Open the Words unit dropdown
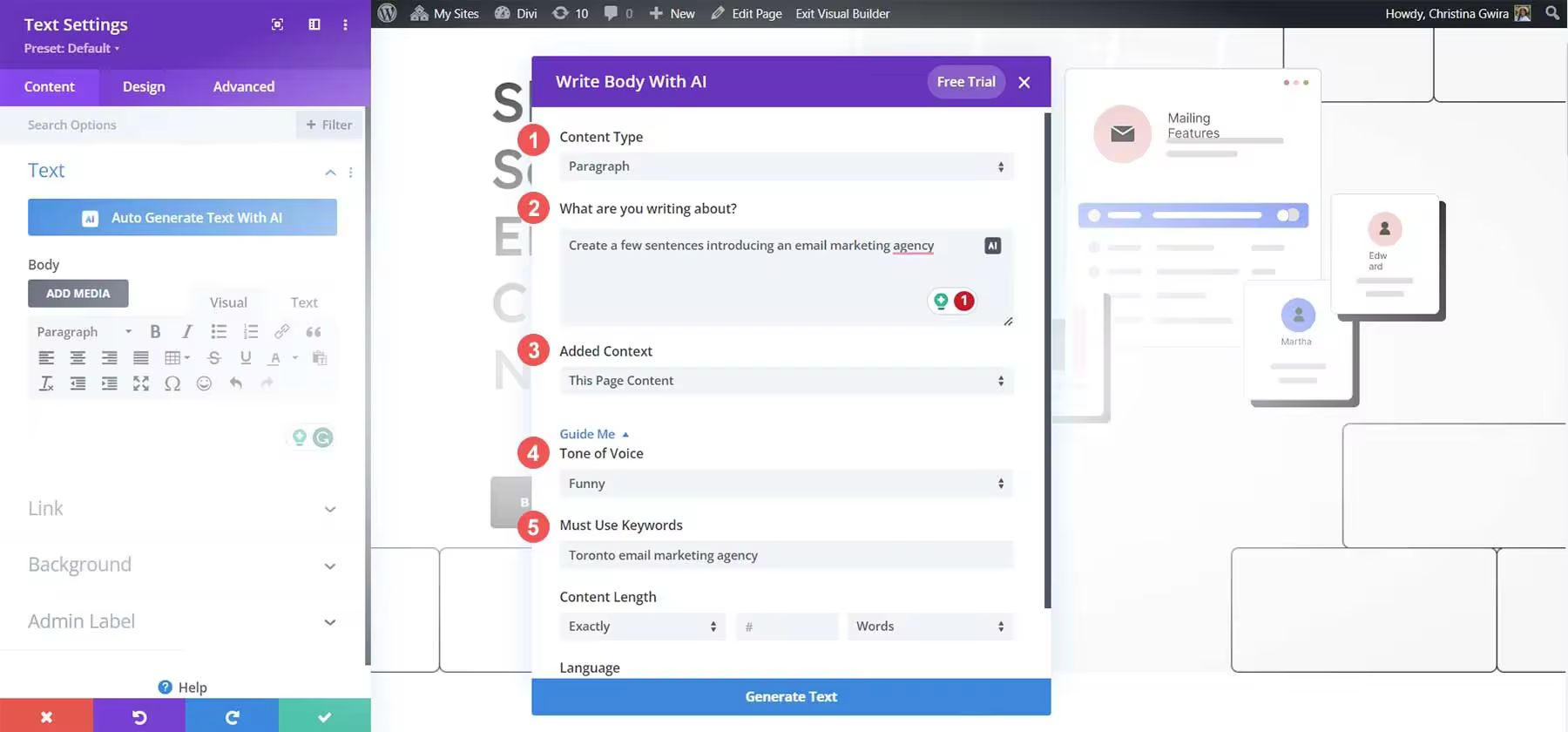This screenshot has height=732, width=1568. (x=930, y=627)
